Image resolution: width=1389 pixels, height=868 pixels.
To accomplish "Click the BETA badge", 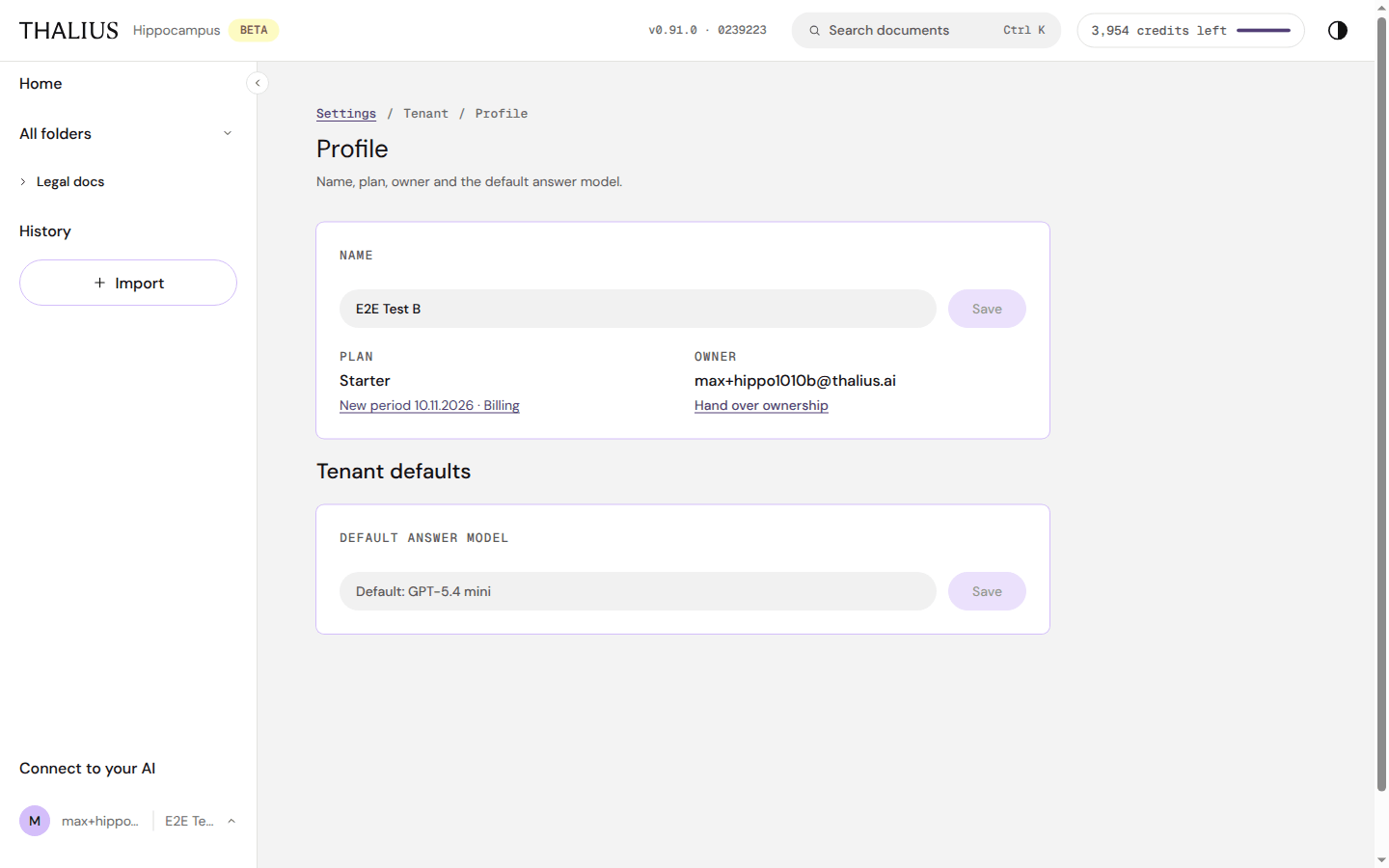I will 254,30.
